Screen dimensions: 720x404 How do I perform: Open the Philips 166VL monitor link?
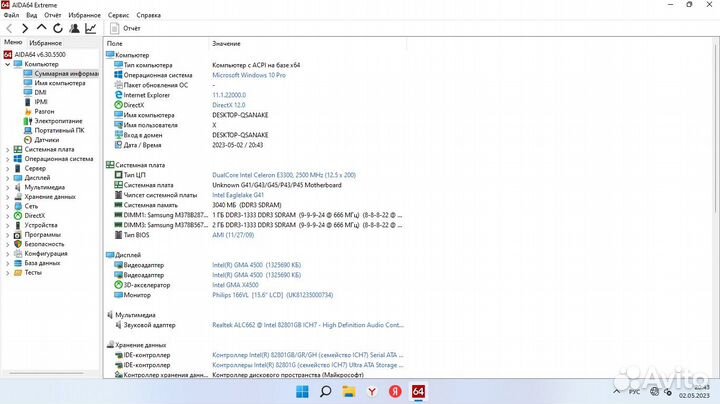pos(272,295)
